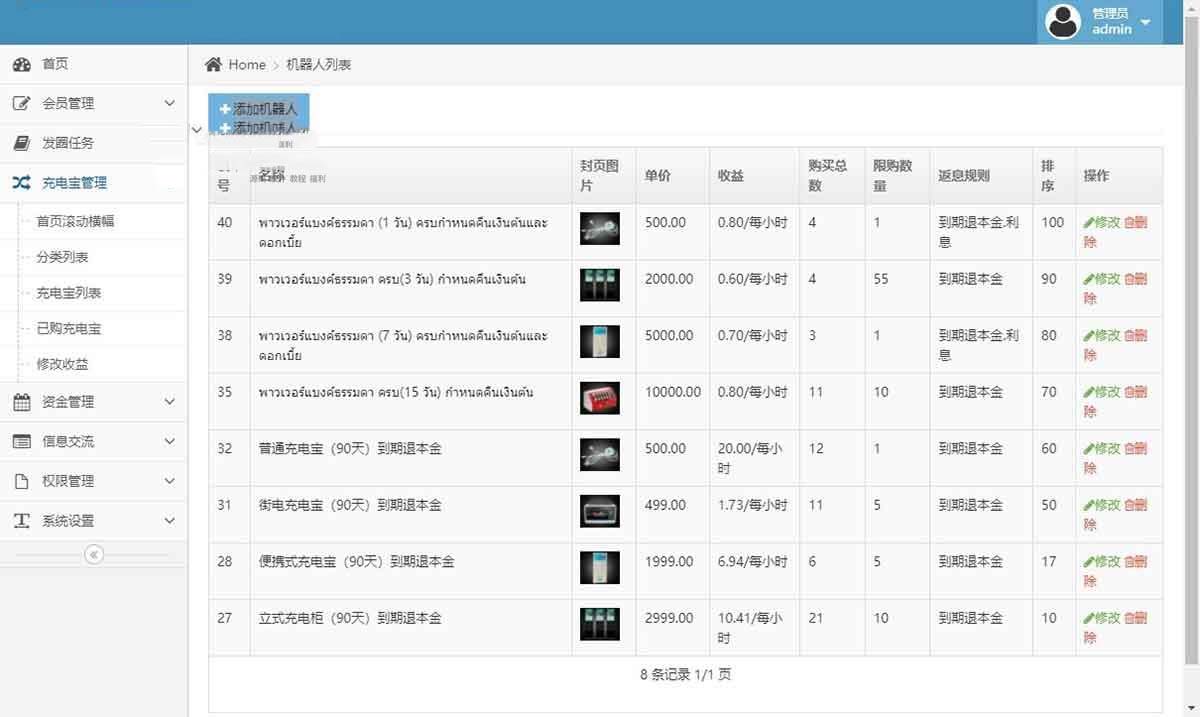
Task: Open 首页滚动横幅 submenu item
Action: (x=76, y=221)
